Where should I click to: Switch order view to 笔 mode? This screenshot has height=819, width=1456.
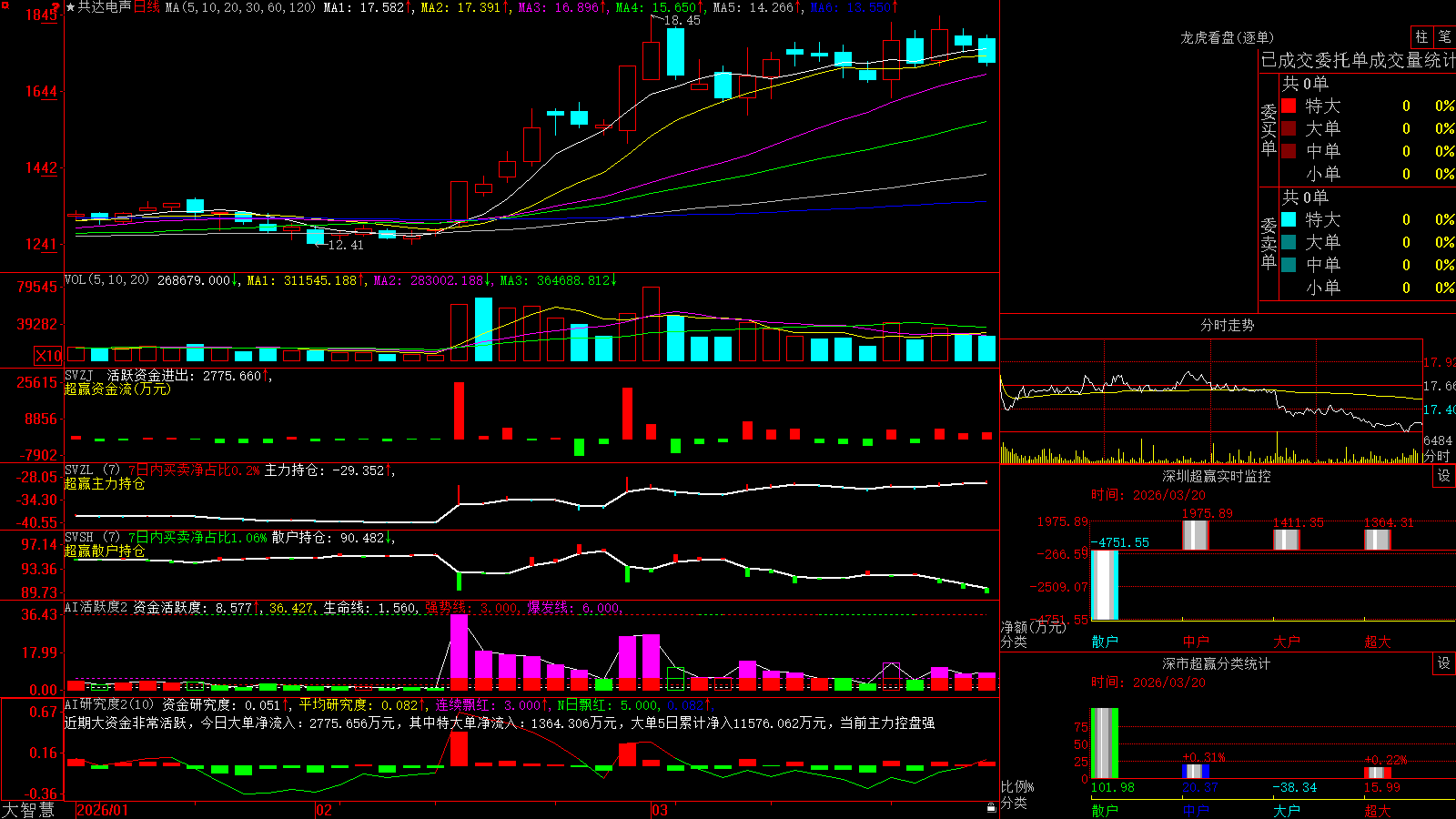pyautogui.click(x=1445, y=37)
